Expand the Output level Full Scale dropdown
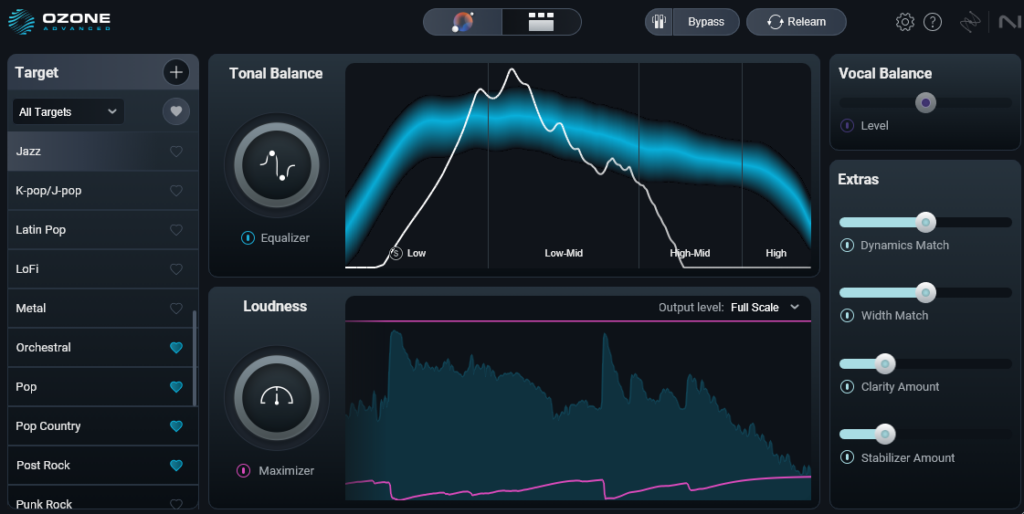The width and height of the screenshot is (1024, 514). tap(765, 307)
